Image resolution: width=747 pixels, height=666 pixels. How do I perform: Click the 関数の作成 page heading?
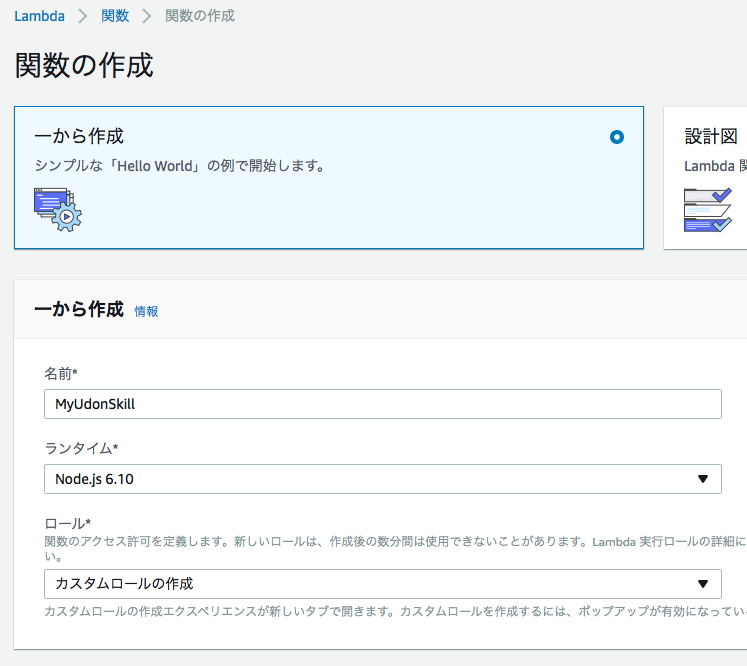[x=84, y=65]
